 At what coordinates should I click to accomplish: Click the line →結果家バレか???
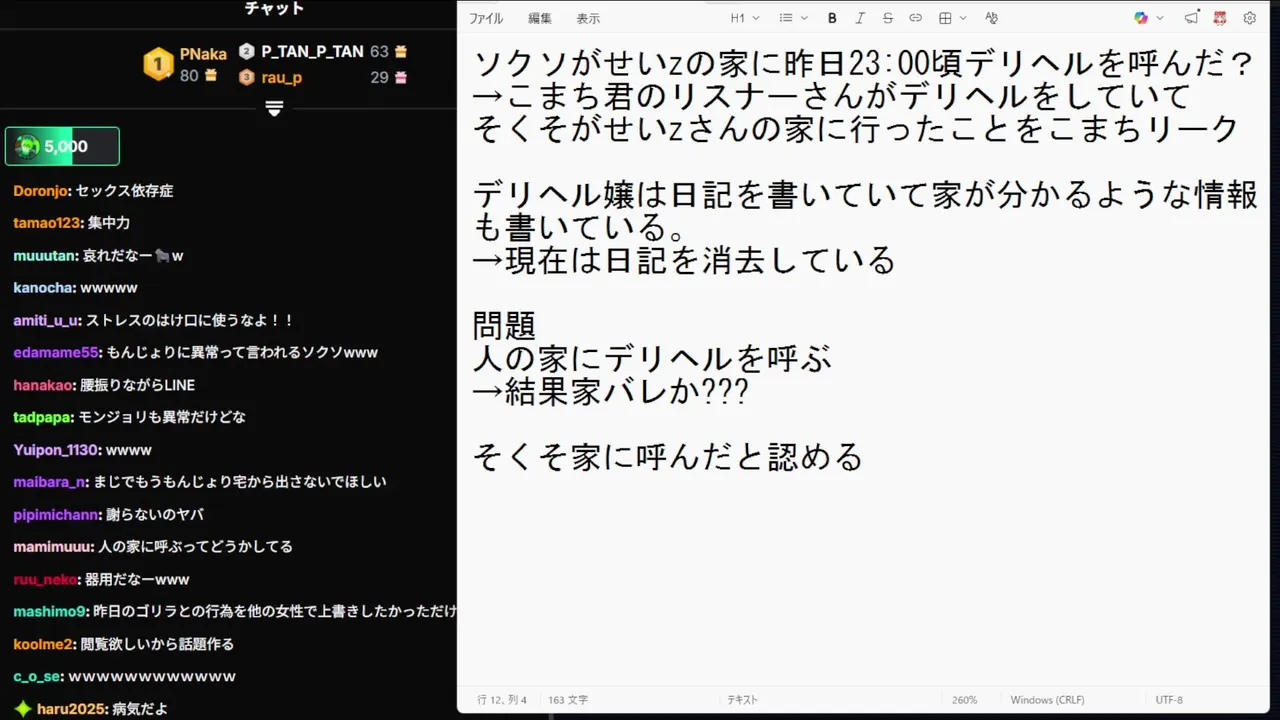pos(610,391)
